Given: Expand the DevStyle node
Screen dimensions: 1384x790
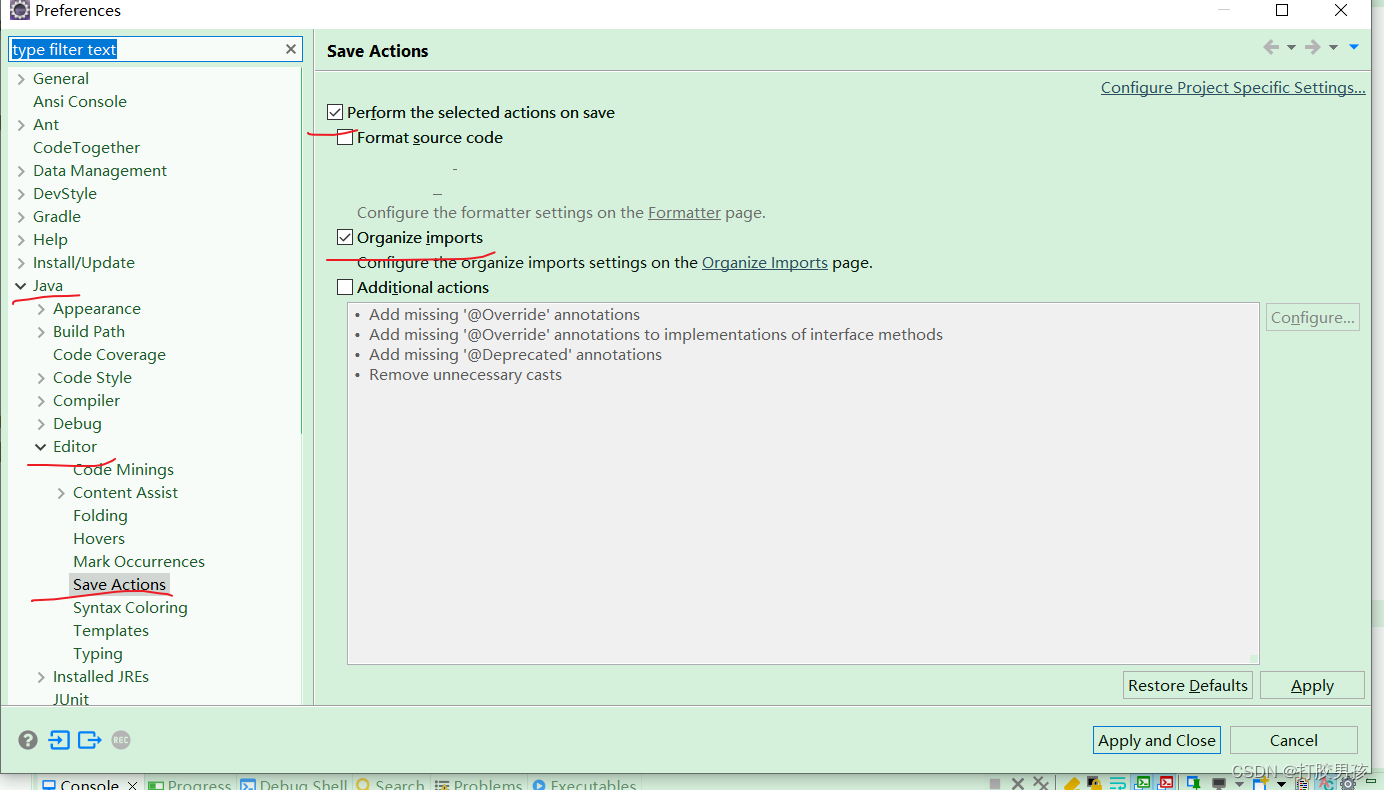Looking at the screenshot, I should [x=21, y=194].
